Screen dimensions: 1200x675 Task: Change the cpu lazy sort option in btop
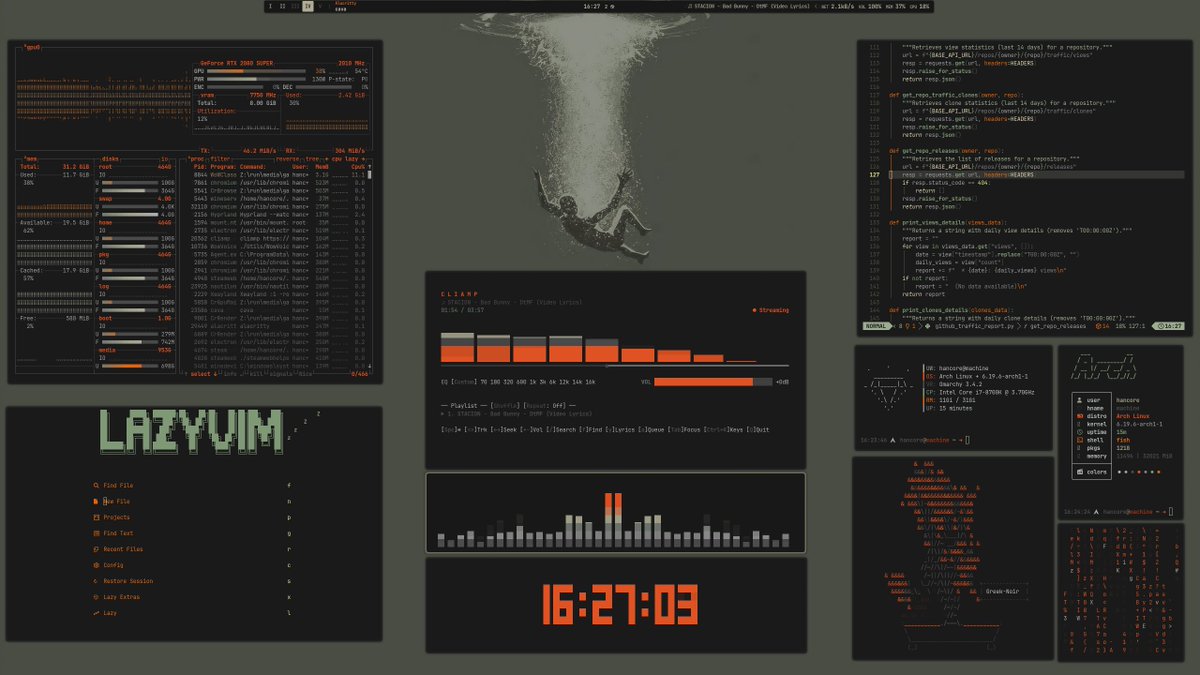click(346, 159)
